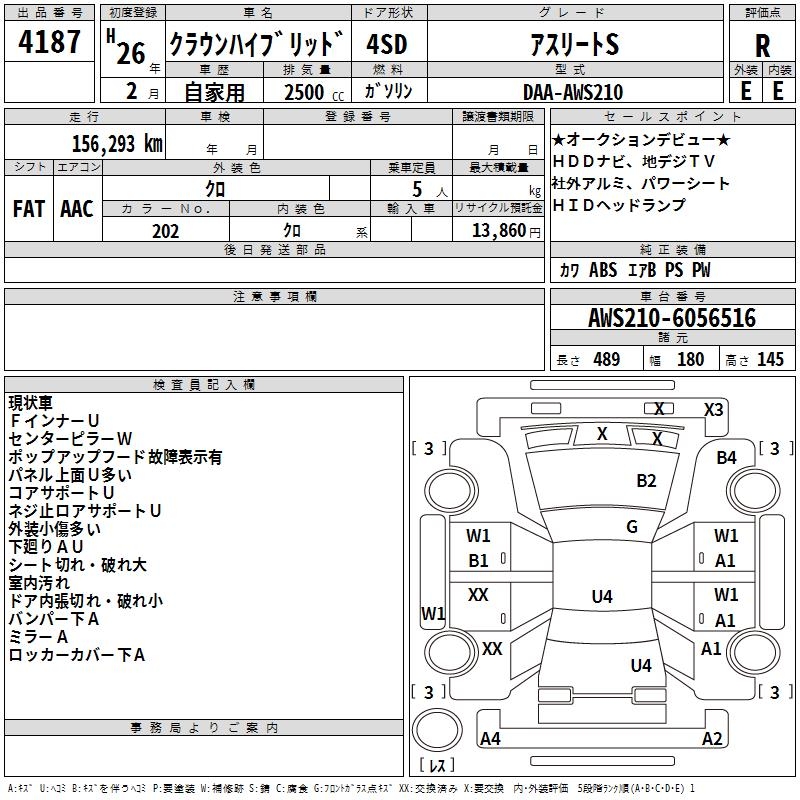Select first registration year H26
The height and width of the screenshot is (800, 800).
point(126,47)
